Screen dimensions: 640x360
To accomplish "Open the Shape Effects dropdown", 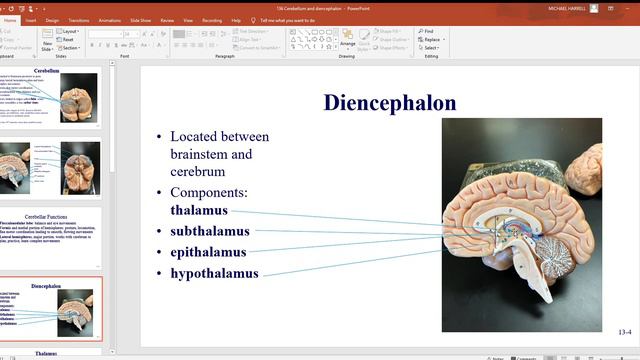I will point(390,48).
